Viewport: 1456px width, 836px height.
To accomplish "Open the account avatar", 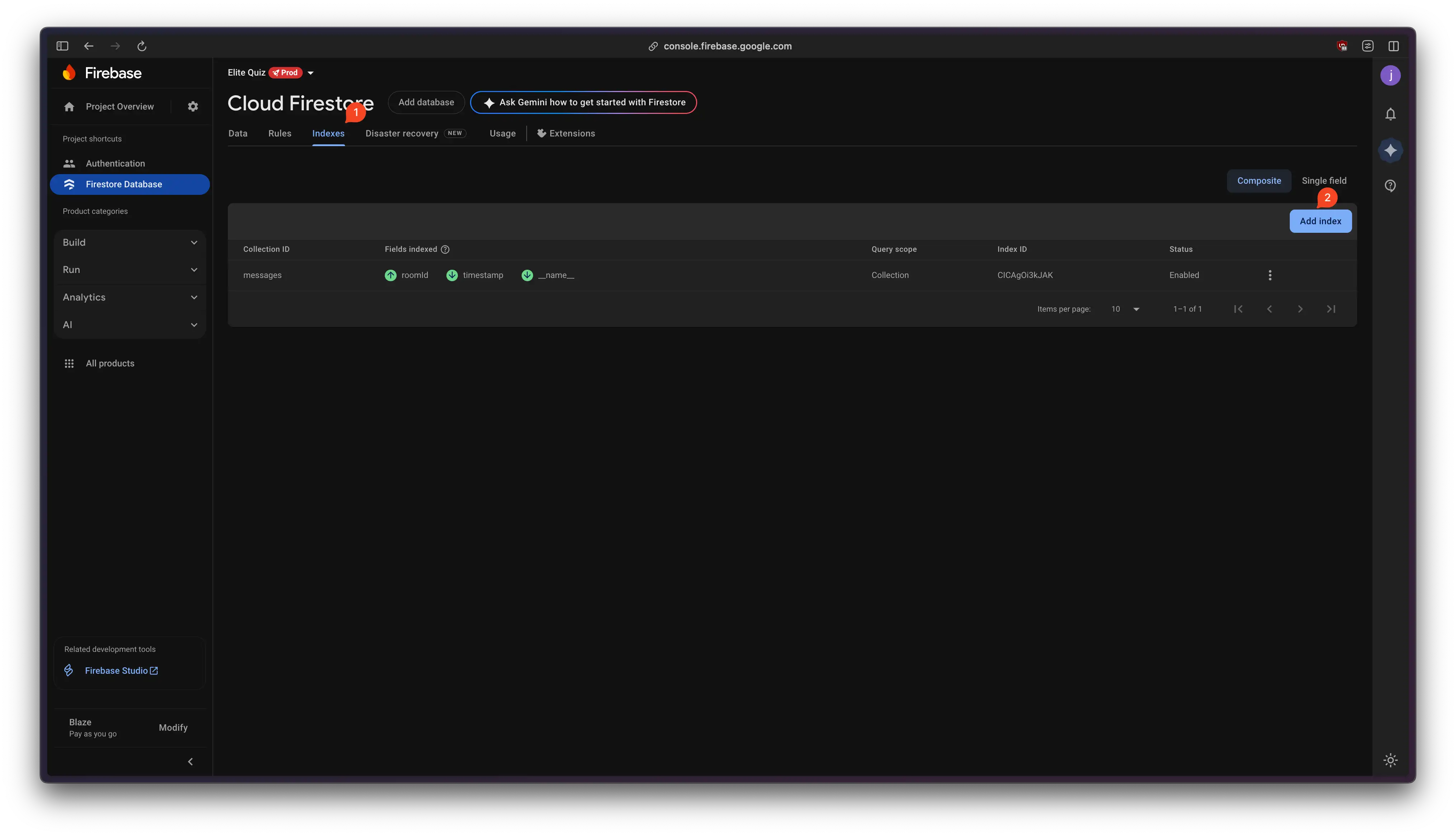I will point(1390,75).
